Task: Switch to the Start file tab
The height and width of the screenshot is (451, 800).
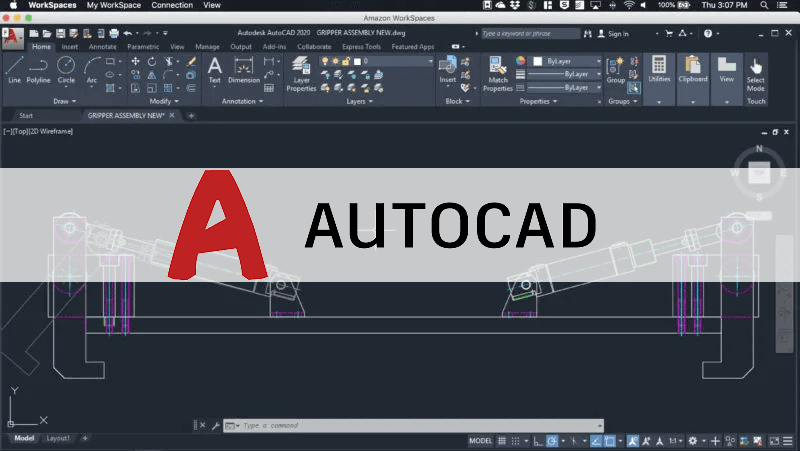Action: point(26,116)
